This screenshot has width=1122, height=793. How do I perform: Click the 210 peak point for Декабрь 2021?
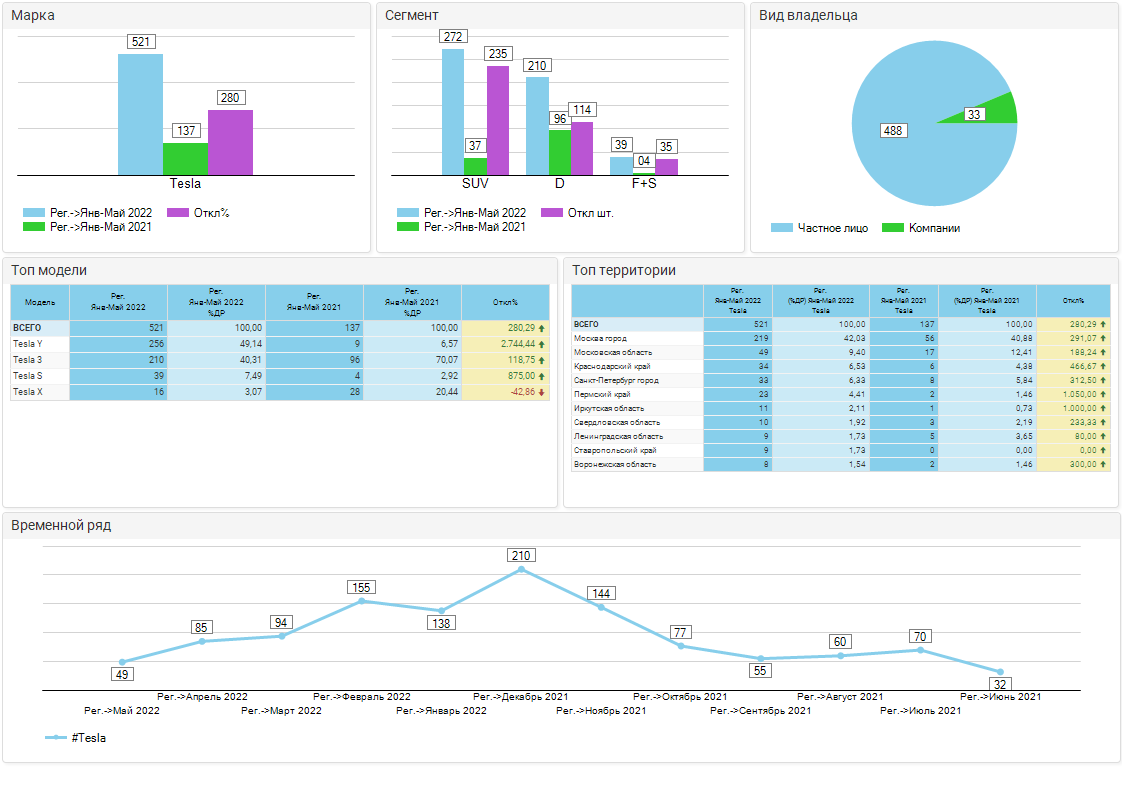click(521, 569)
